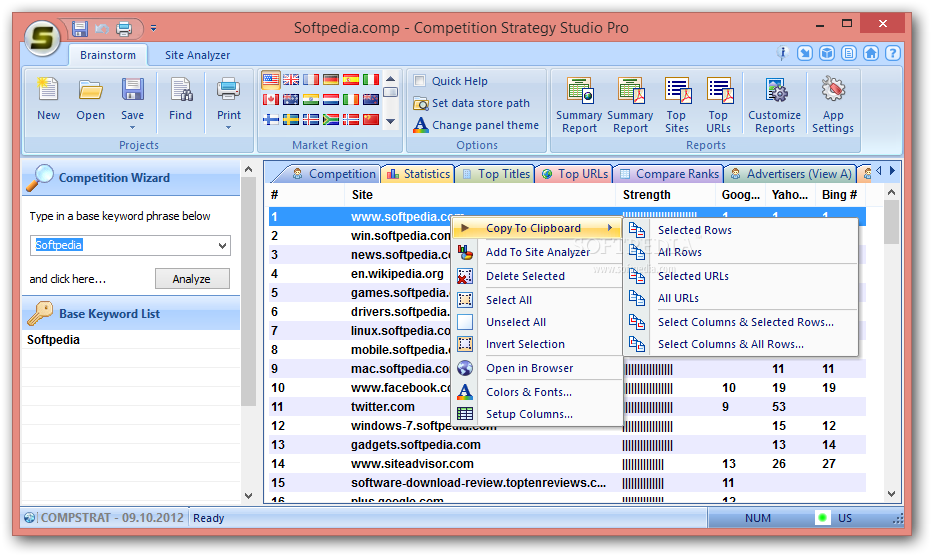Switch to the Statistics tab
The height and width of the screenshot is (556, 932).
click(x=418, y=174)
